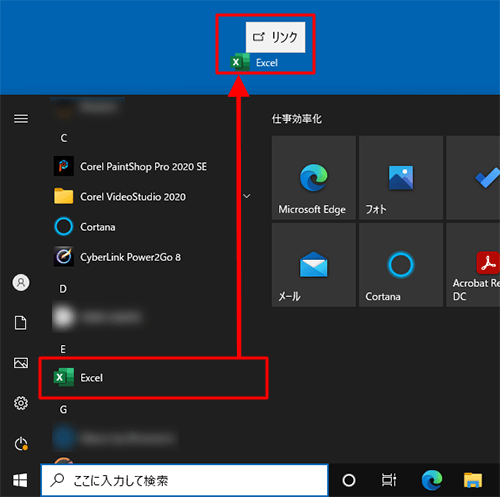Open File Explorer from the taskbar
The height and width of the screenshot is (497, 500).
tap(473, 480)
